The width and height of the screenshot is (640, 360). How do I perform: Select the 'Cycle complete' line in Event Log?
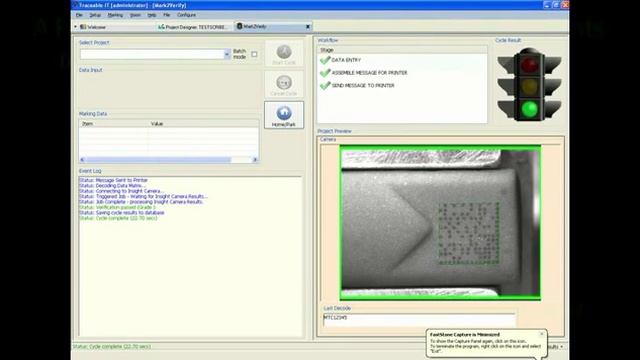118,218
